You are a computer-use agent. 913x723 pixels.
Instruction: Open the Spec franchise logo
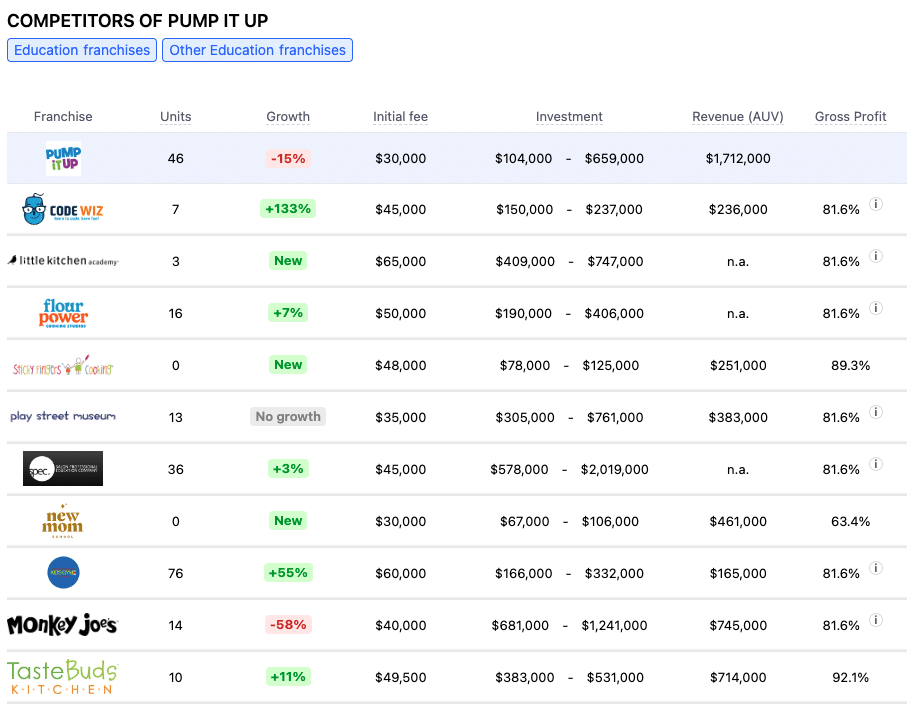(x=63, y=469)
